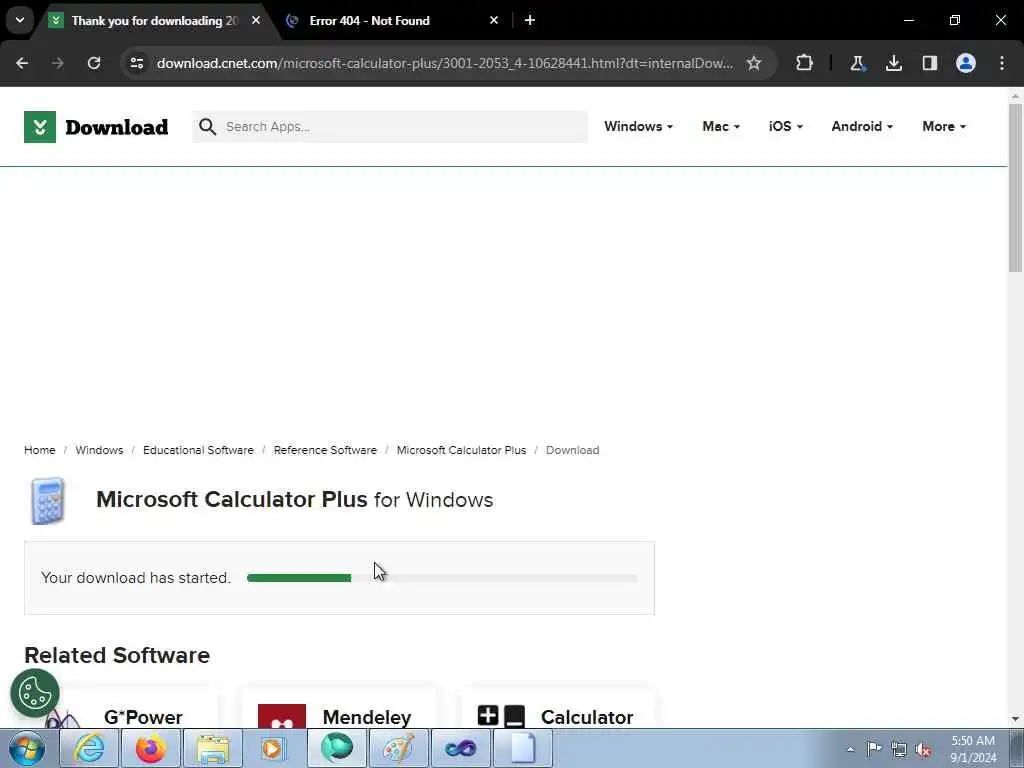Click the browser back arrow

point(22,63)
